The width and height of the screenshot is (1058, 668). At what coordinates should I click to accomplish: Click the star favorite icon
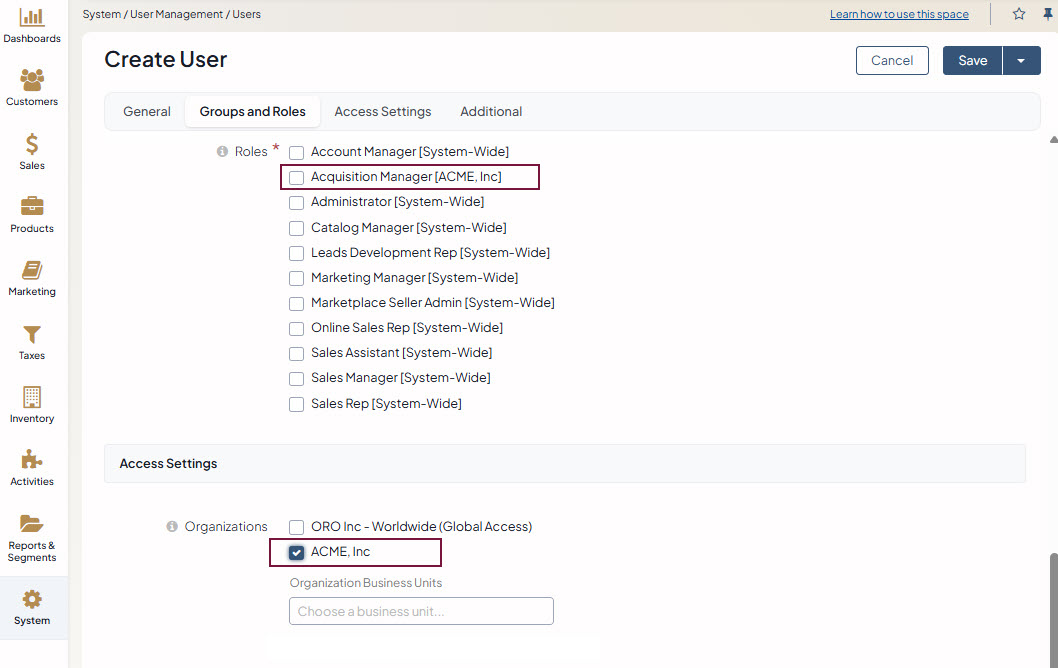coord(1019,14)
